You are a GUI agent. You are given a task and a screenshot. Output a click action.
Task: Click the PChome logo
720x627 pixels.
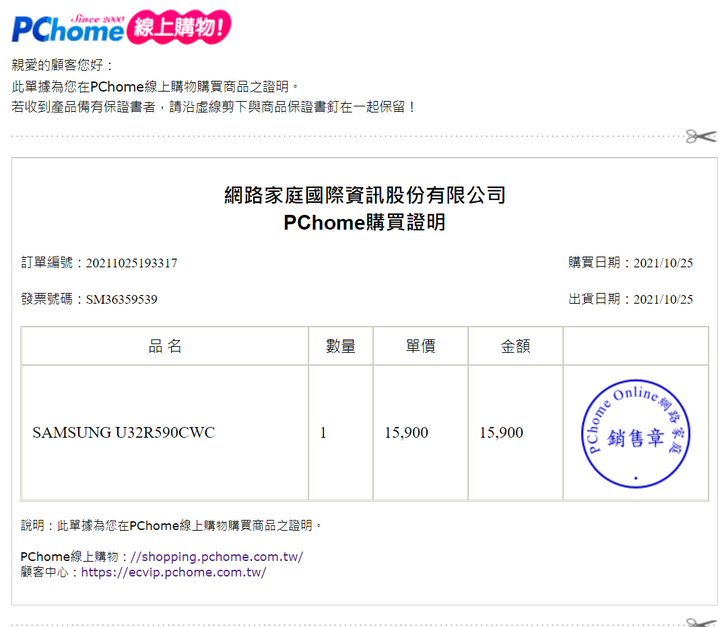68,28
